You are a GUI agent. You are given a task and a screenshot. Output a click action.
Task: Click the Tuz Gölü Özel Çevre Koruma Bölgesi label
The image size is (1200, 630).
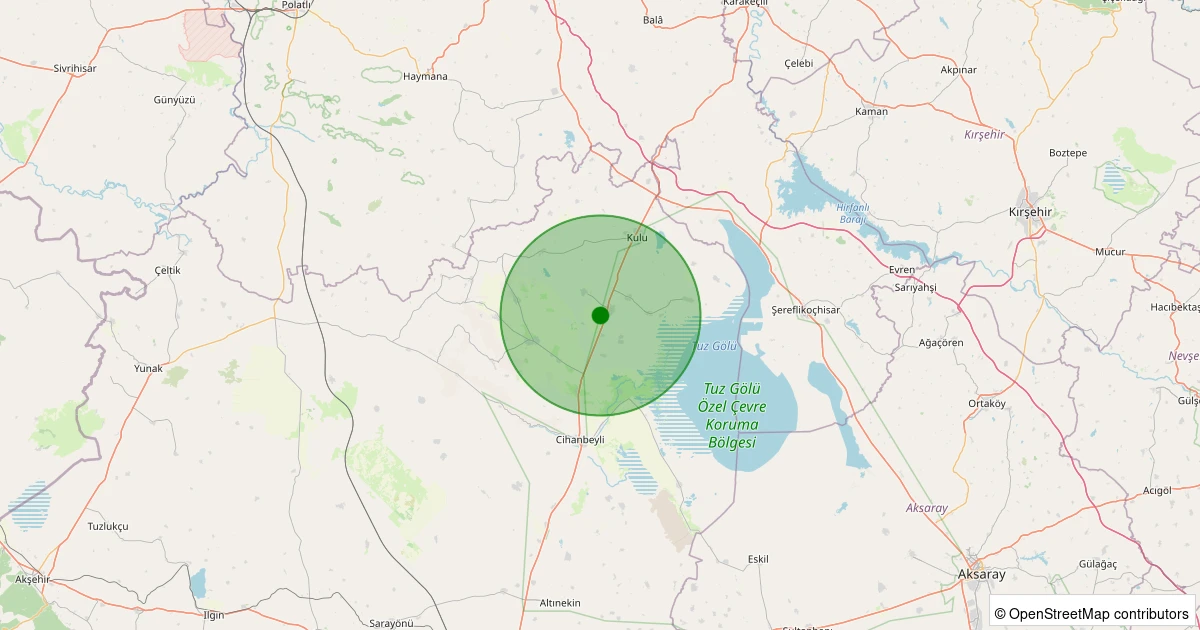pos(732,415)
